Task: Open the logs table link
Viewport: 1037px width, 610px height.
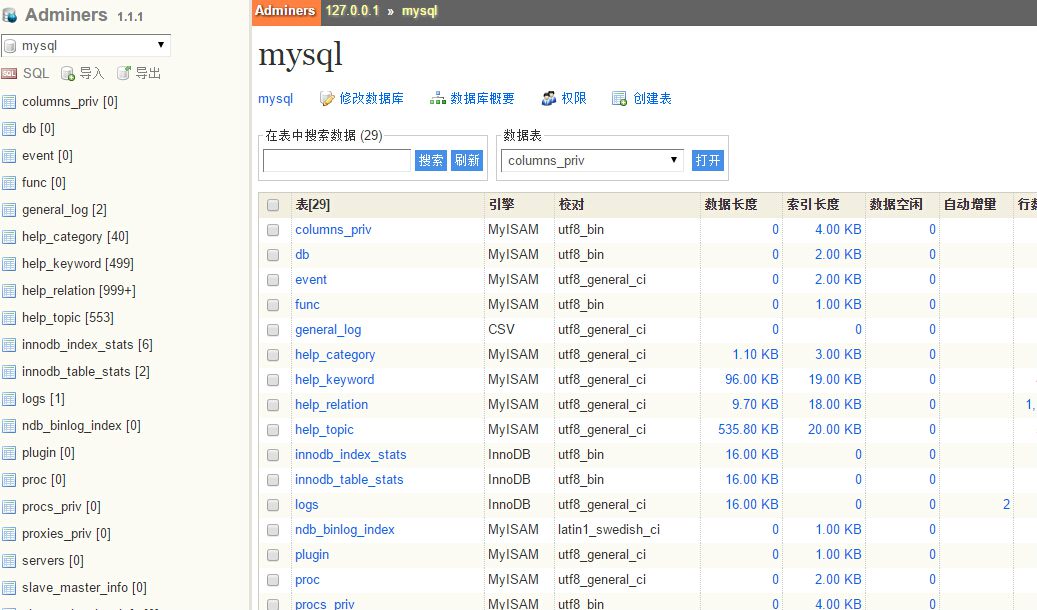Action: [x=306, y=505]
